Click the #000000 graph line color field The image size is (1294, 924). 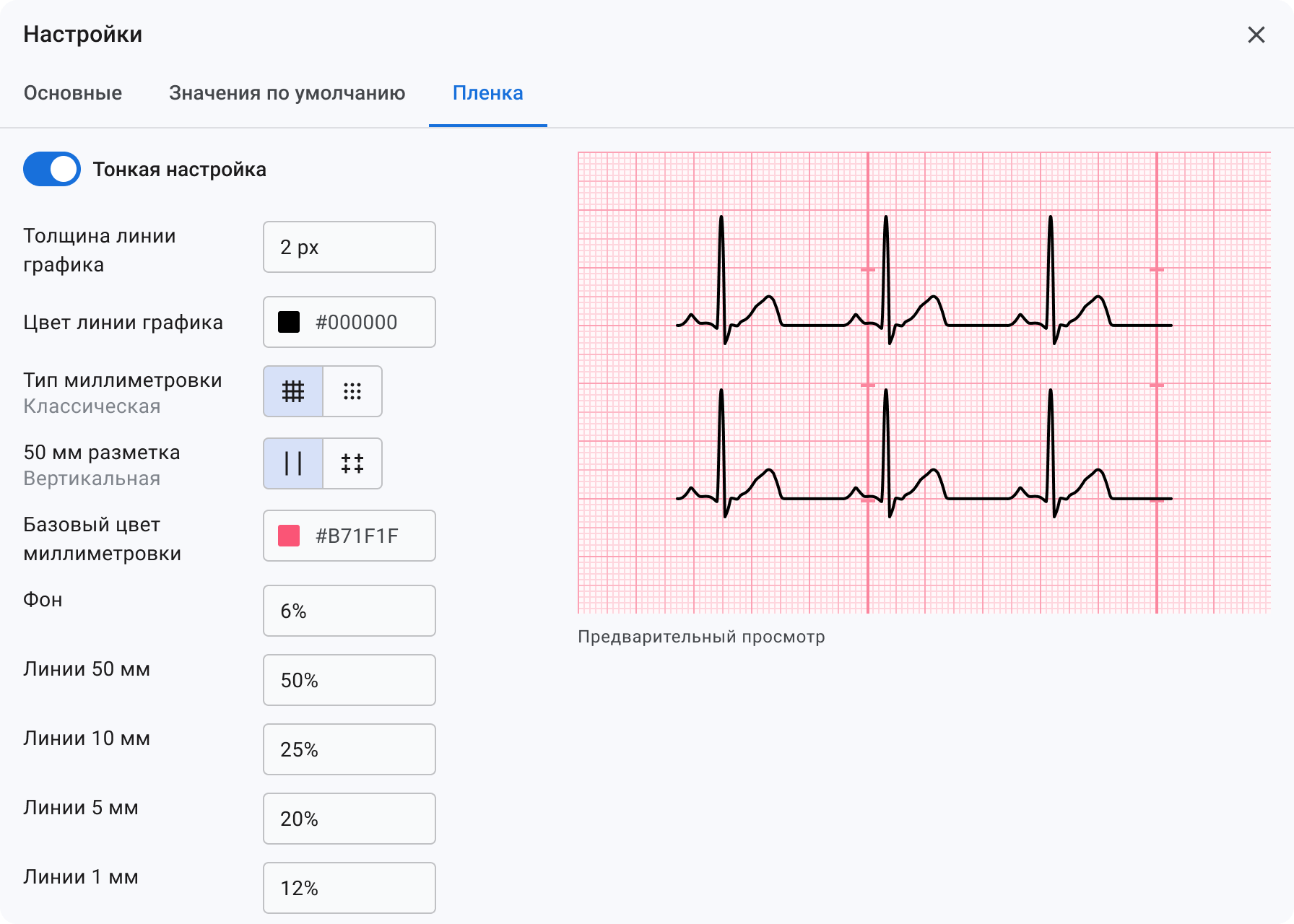click(x=349, y=322)
